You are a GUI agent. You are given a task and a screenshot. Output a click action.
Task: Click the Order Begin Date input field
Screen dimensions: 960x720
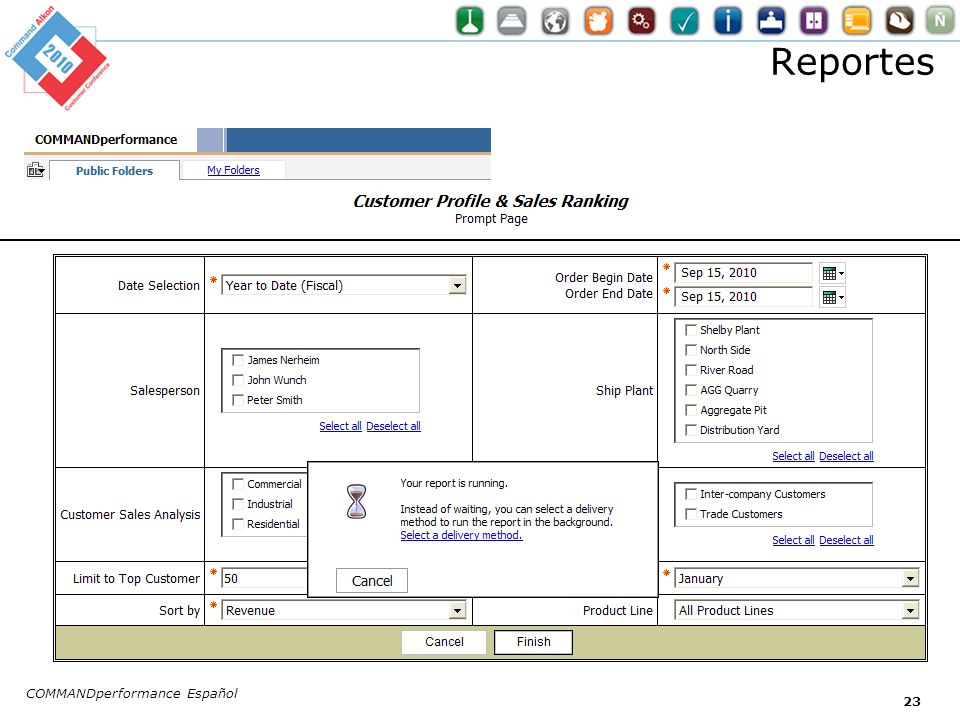pos(744,273)
